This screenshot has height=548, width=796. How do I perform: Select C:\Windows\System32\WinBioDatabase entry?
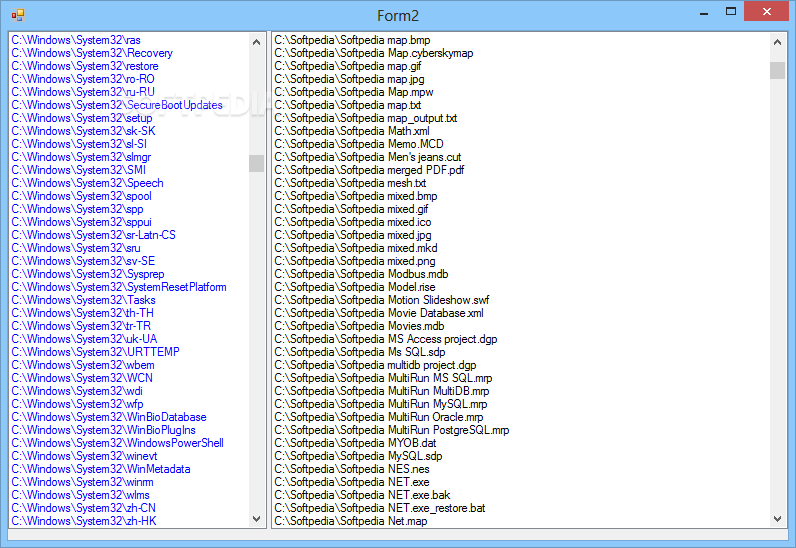tap(109, 417)
